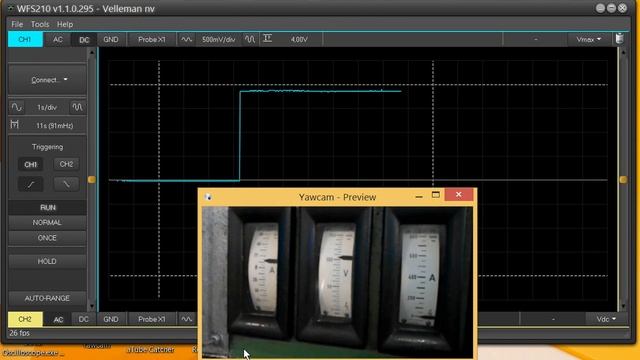
Task: Click the HOLD button
Action: click(x=47, y=261)
